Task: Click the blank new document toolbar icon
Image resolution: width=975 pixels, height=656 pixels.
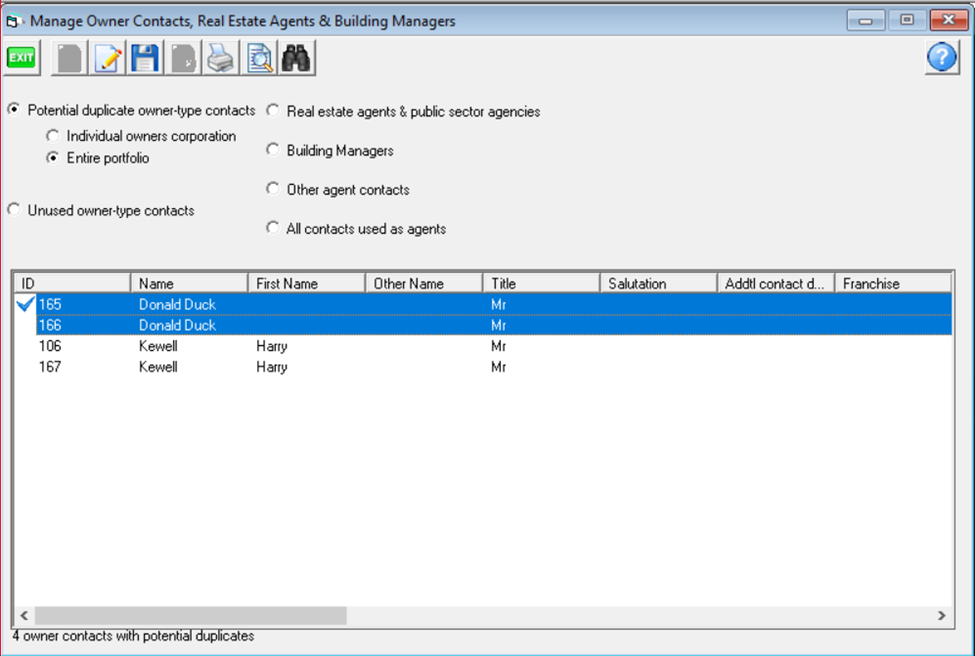Action: click(70, 58)
